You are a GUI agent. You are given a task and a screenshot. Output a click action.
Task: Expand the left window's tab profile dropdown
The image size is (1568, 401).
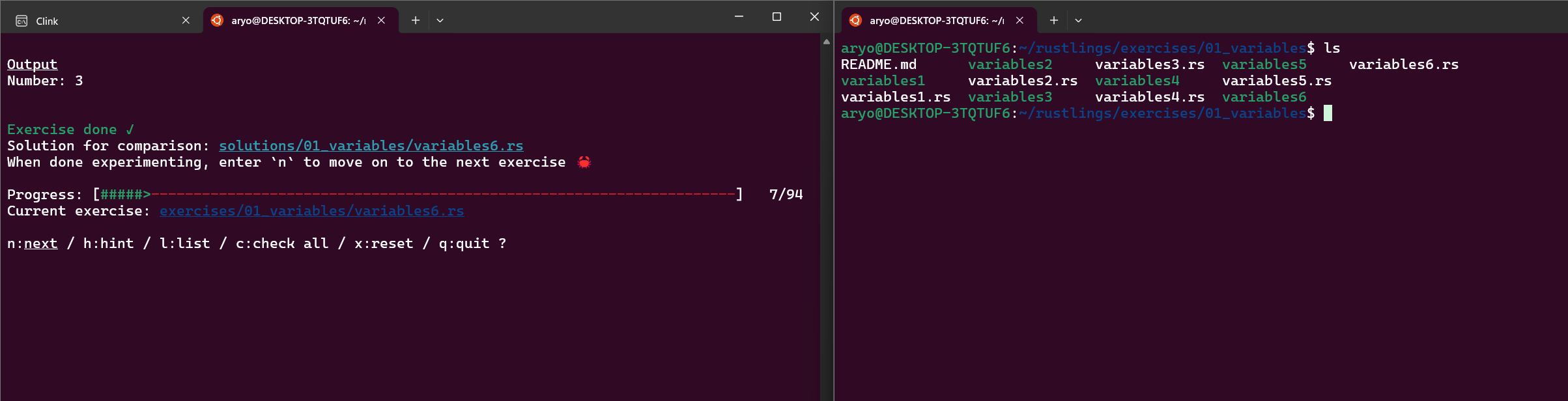point(440,20)
